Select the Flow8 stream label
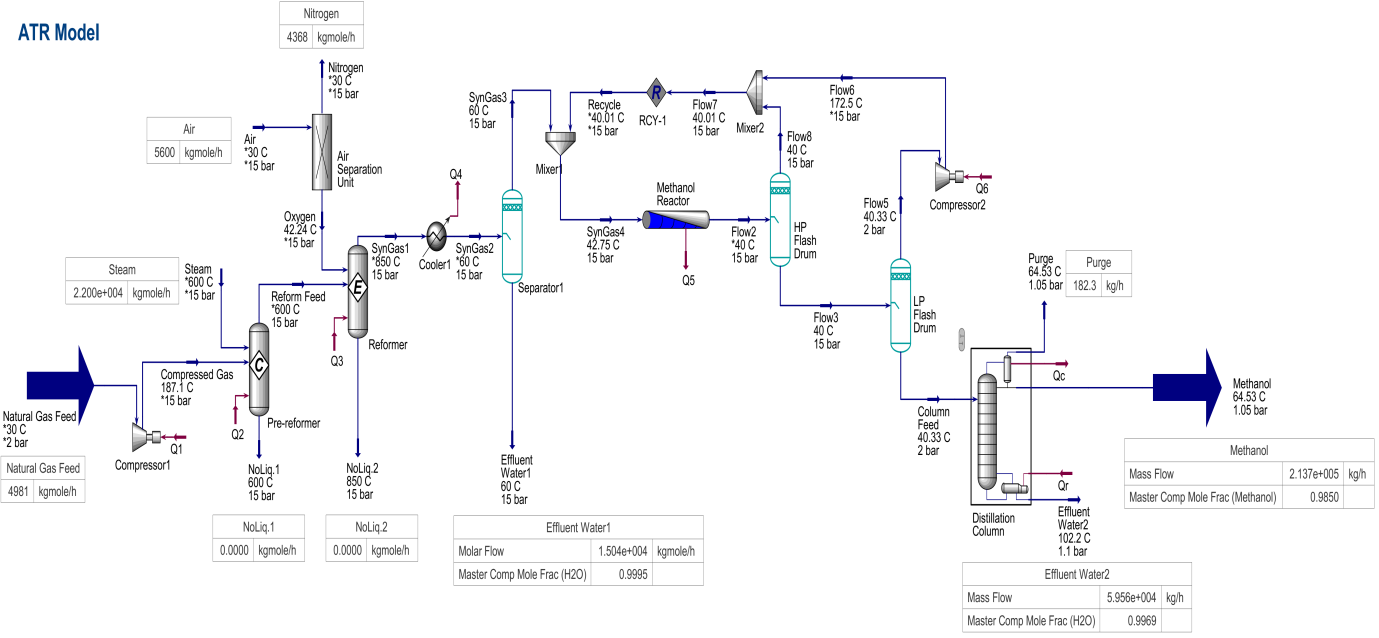Viewport: 1379px width, 638px height. click(800, 136)
